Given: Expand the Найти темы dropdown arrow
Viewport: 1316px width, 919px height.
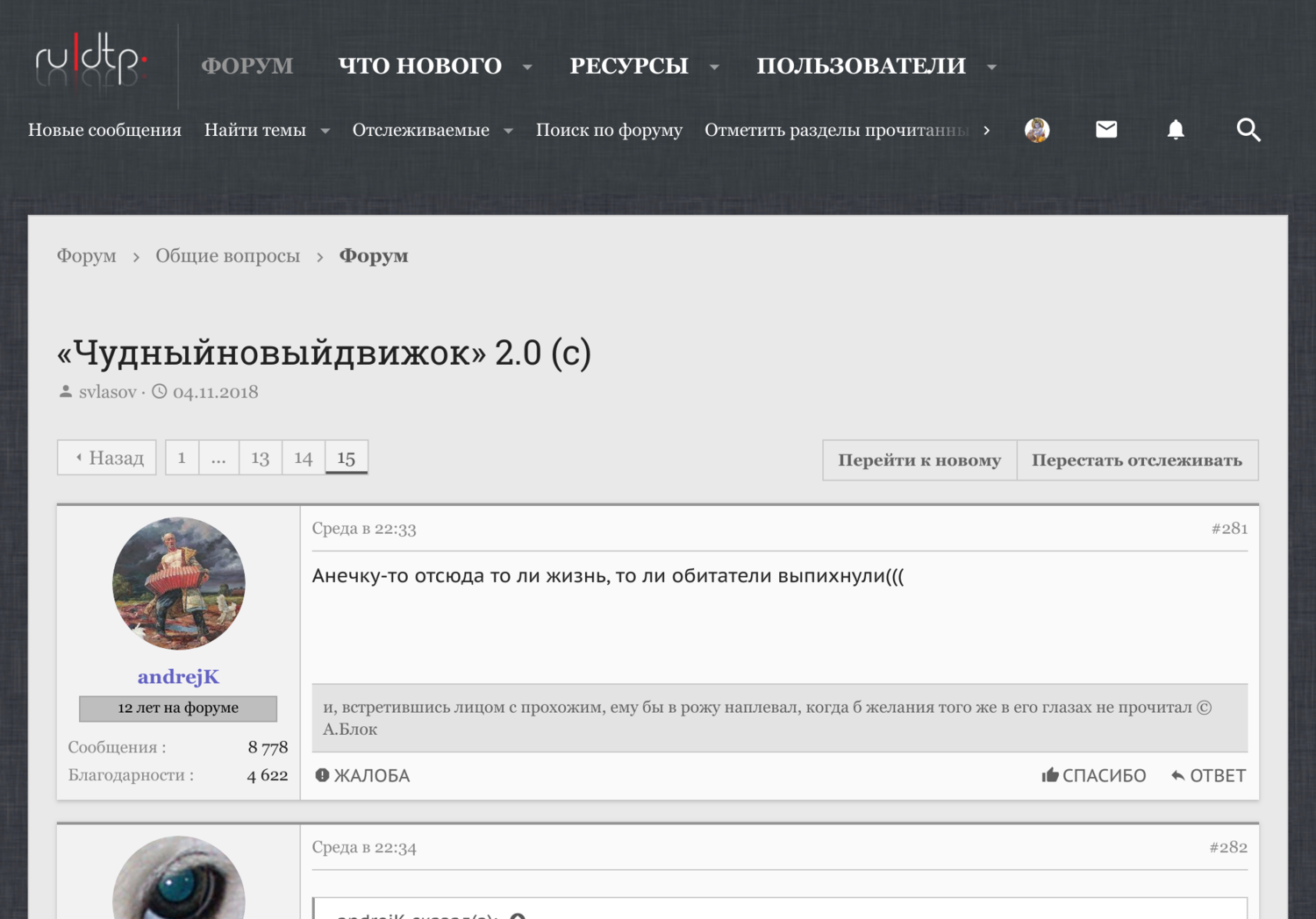Looking at the screenshot, I should [x=325, y=131].
